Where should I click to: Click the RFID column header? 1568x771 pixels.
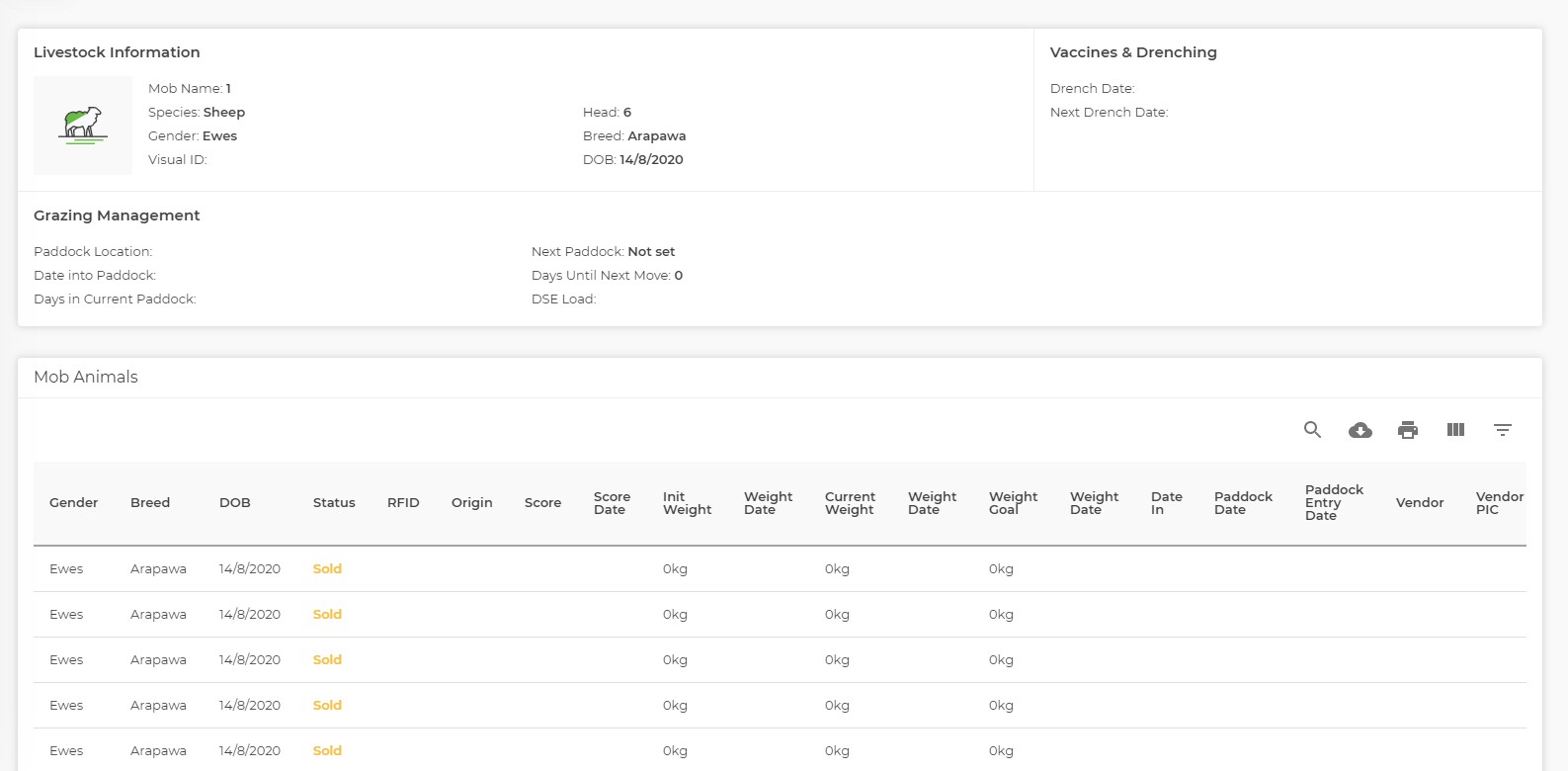click(x=403, y=503)
